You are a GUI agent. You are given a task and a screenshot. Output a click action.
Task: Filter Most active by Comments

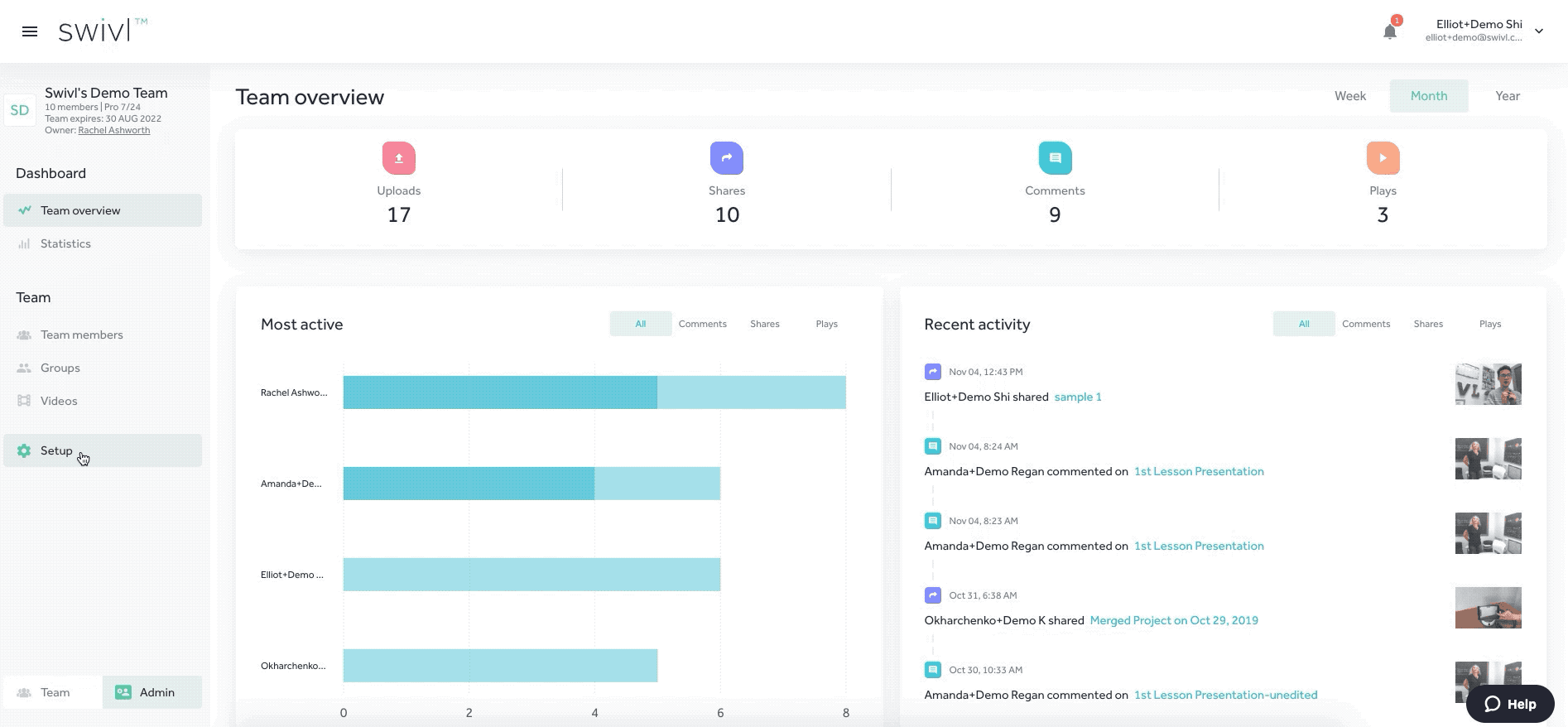pos(702,324)
